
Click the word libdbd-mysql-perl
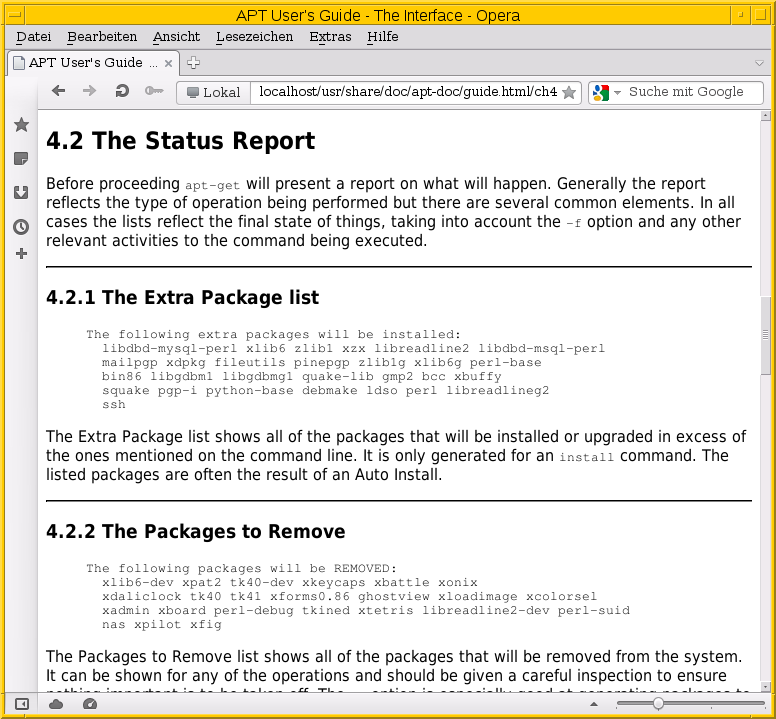[169, 349]
